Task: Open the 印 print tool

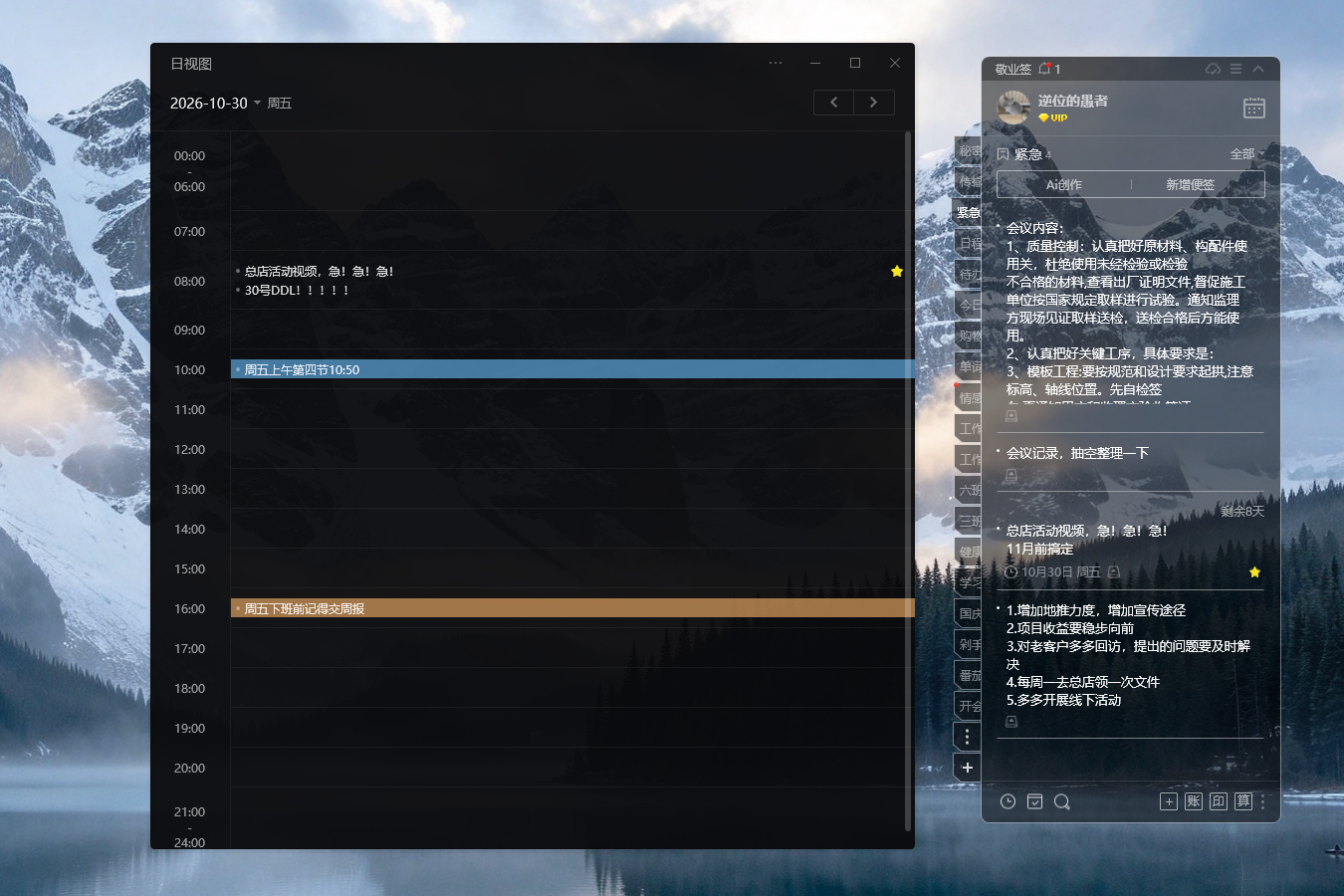Action: (x=1219, y=801)
